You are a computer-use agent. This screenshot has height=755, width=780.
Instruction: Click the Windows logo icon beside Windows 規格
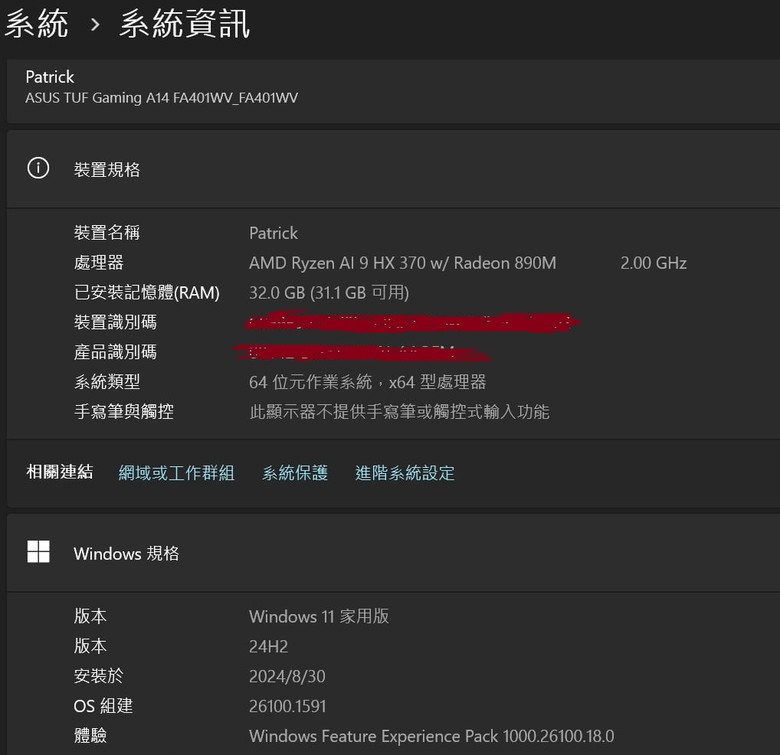coord(38,552)
